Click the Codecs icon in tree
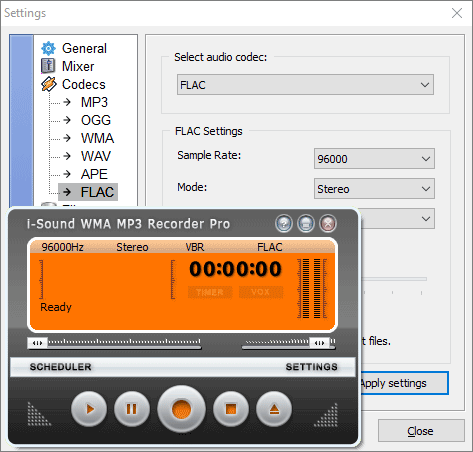This screenshot has width=473, height=452. point(49,84)
